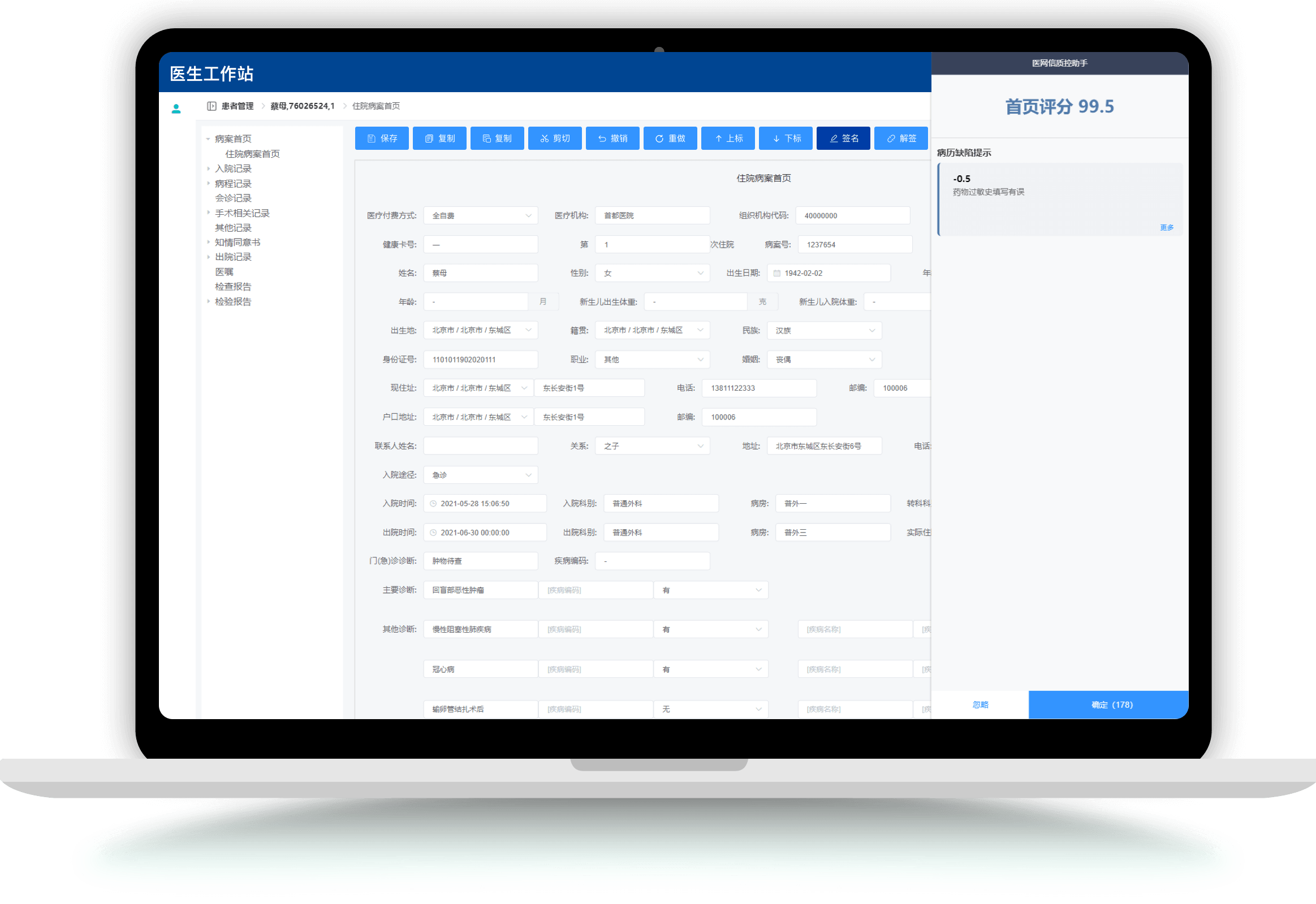
Task: Select 检查报告 in the tree
Action: pyautogui.click(x=233, y=287)
